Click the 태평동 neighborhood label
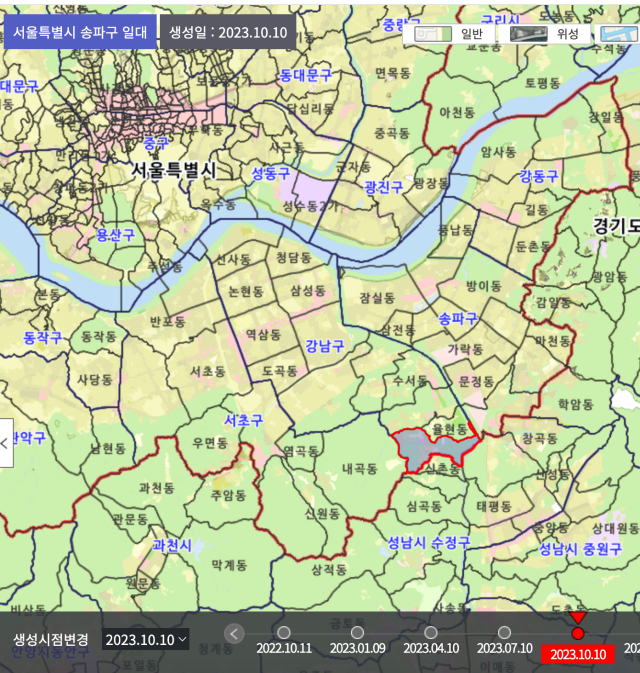The image size is (640, 673). [x=494, y=506]
